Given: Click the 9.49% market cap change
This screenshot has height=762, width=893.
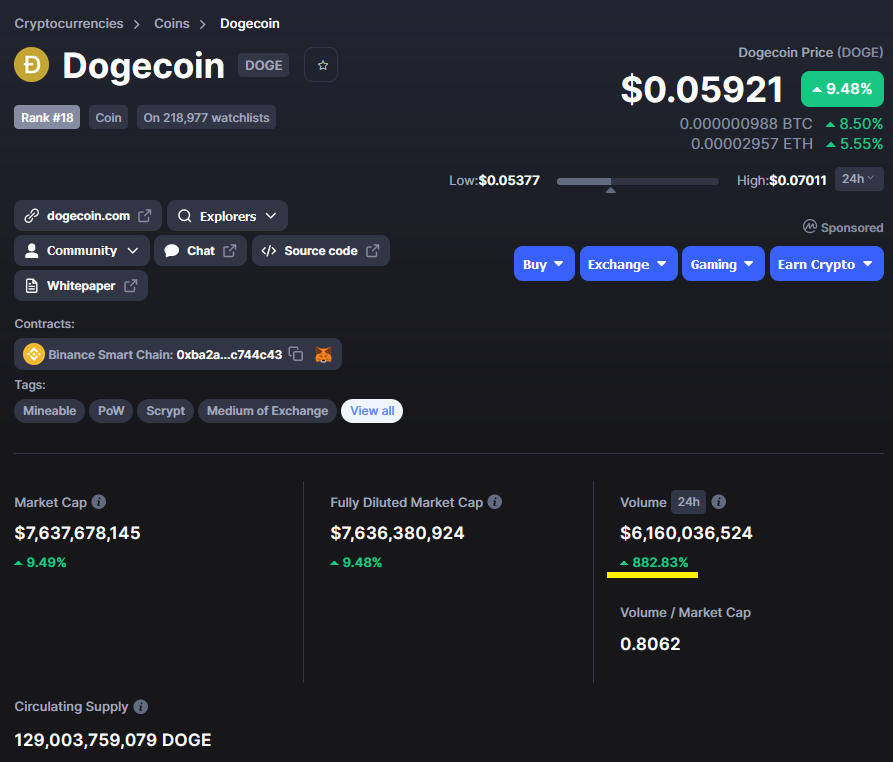Looking at the screenshot, I should [40, 563].
